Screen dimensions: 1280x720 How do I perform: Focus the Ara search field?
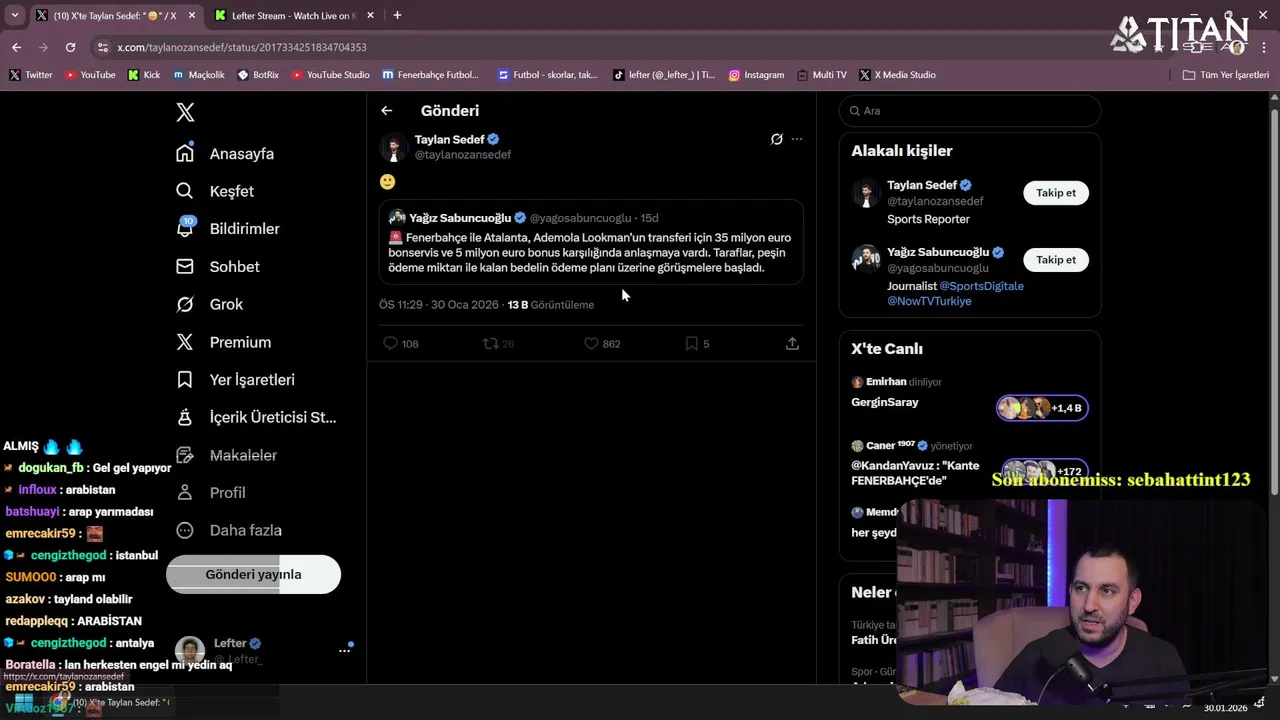(x=970, y=111)
